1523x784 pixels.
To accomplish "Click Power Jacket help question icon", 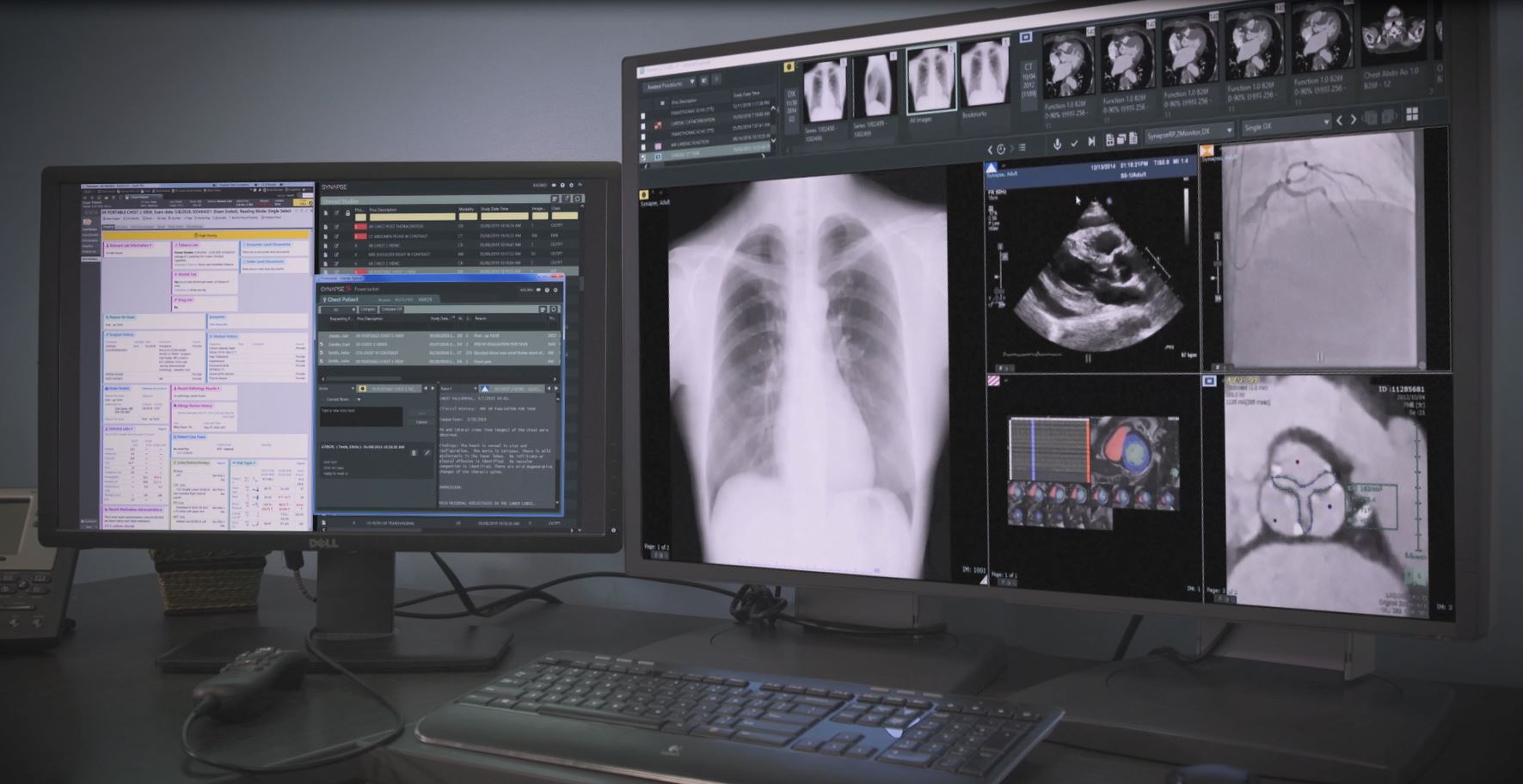I will pos(547,290).
